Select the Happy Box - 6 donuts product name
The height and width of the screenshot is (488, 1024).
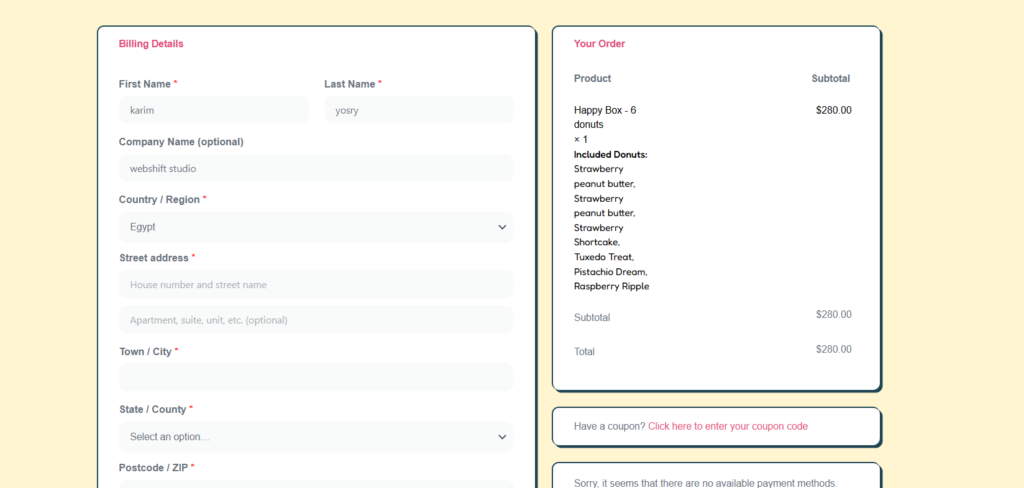point(604,117)
